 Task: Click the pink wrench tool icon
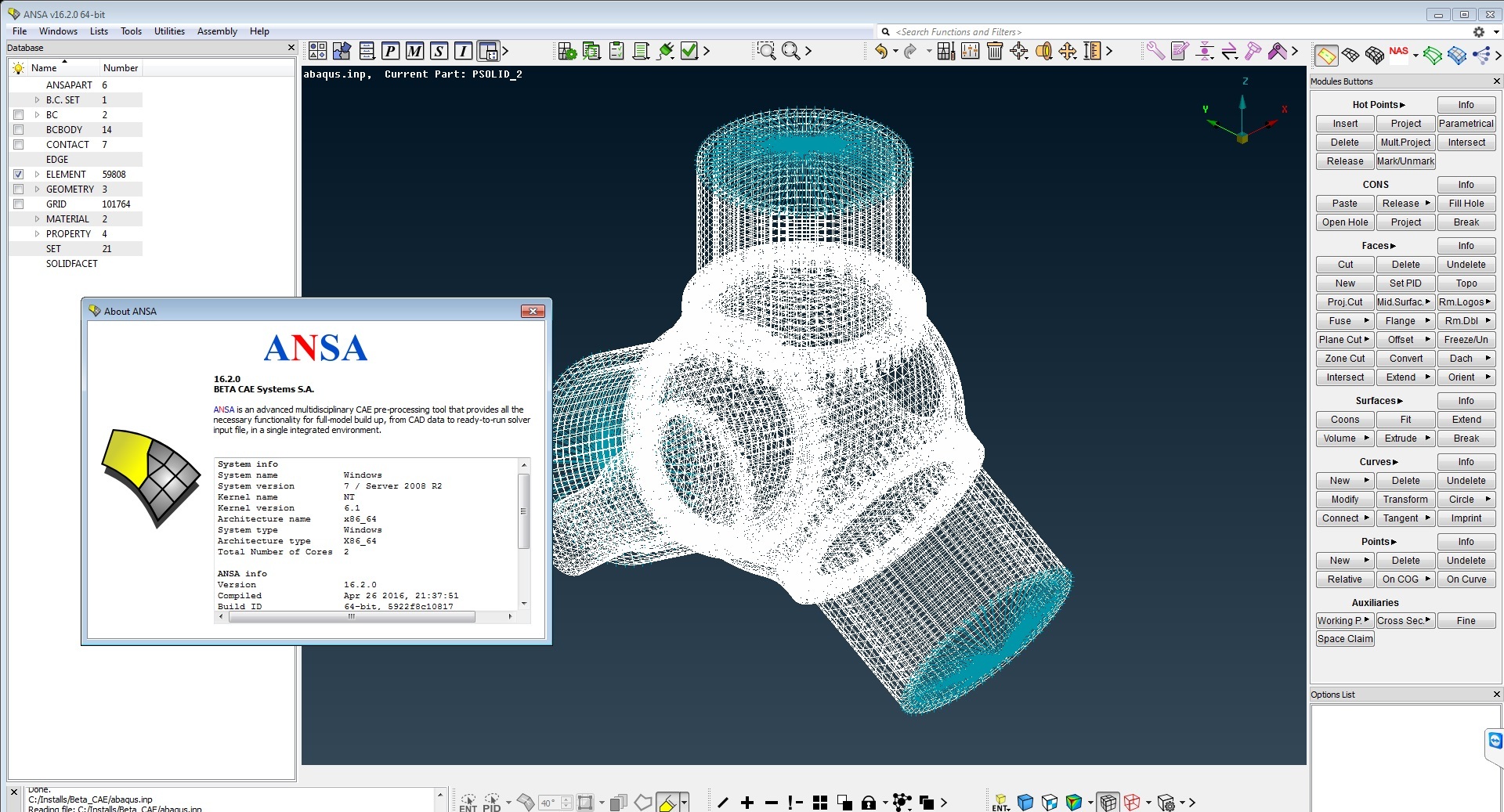[1155, 52]
